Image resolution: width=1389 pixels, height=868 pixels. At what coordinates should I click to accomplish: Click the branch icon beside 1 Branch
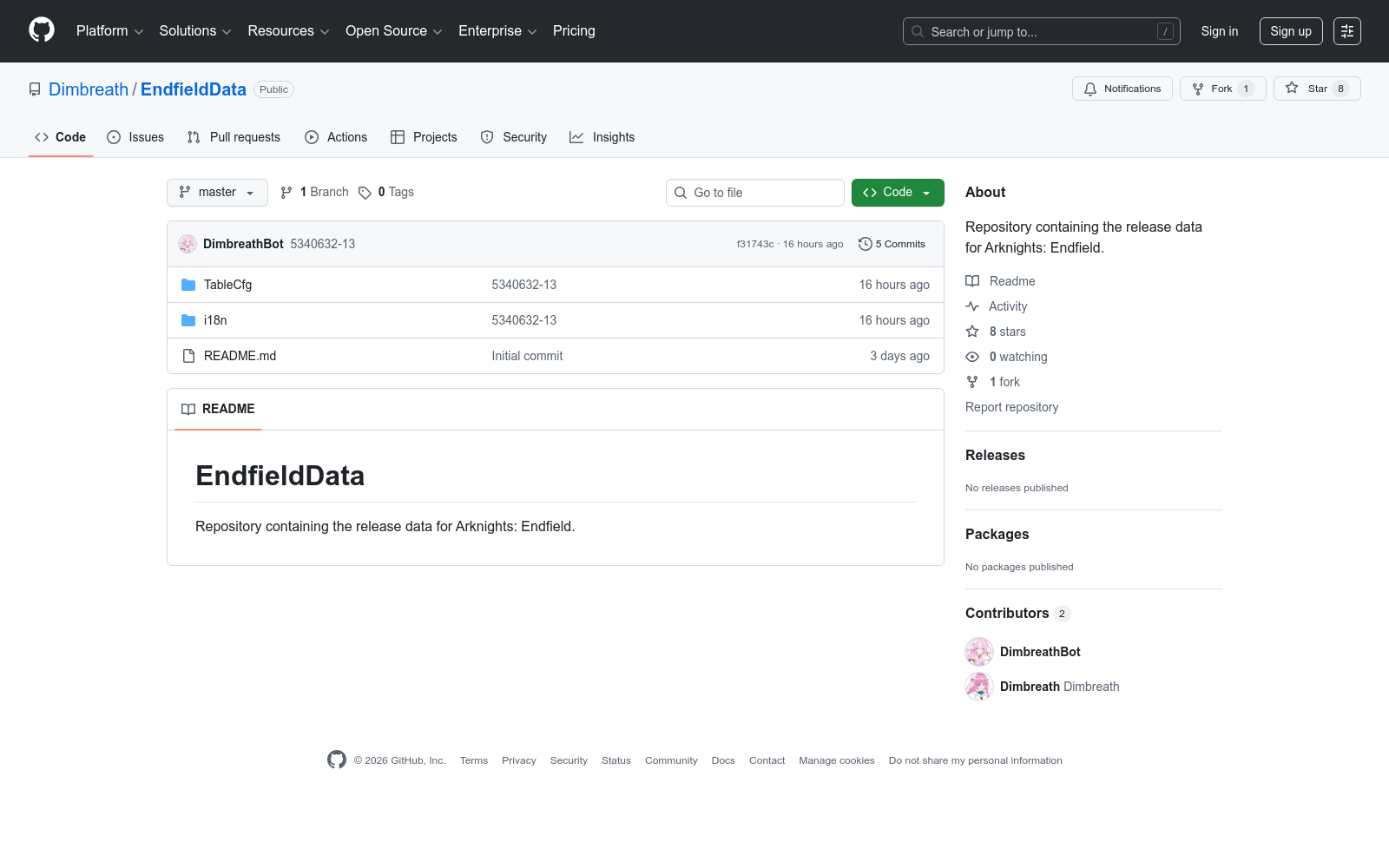tap(286, 193)
